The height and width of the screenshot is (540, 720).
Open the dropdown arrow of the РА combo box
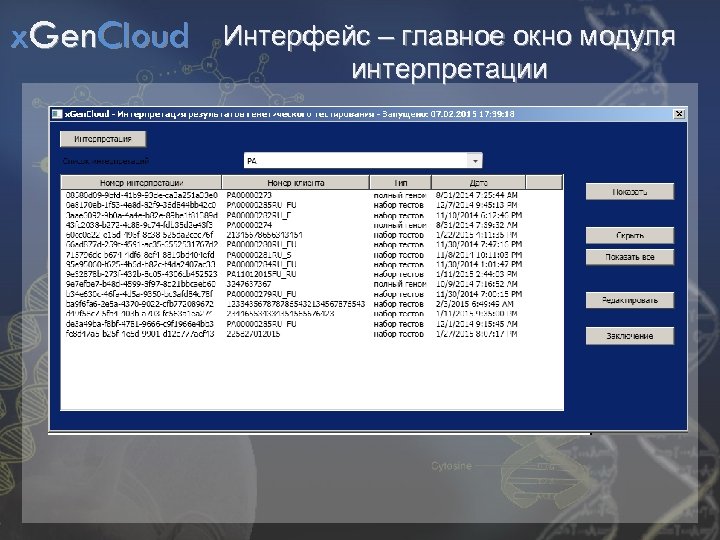click(475, 161)
